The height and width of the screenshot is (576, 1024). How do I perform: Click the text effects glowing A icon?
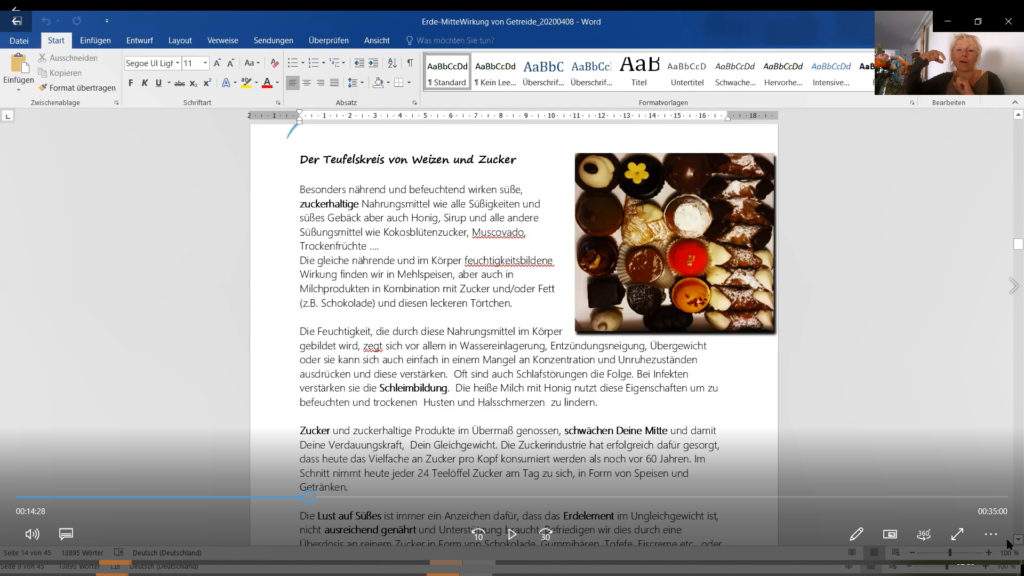point(226,83)
